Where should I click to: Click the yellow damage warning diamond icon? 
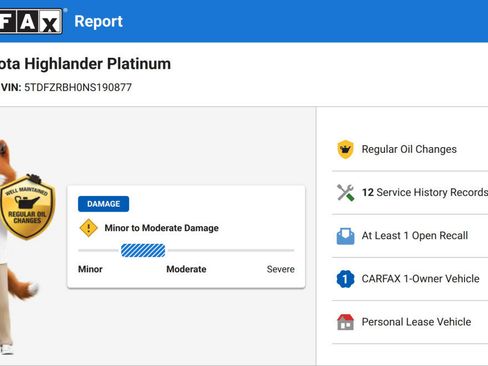coord(88,228)
